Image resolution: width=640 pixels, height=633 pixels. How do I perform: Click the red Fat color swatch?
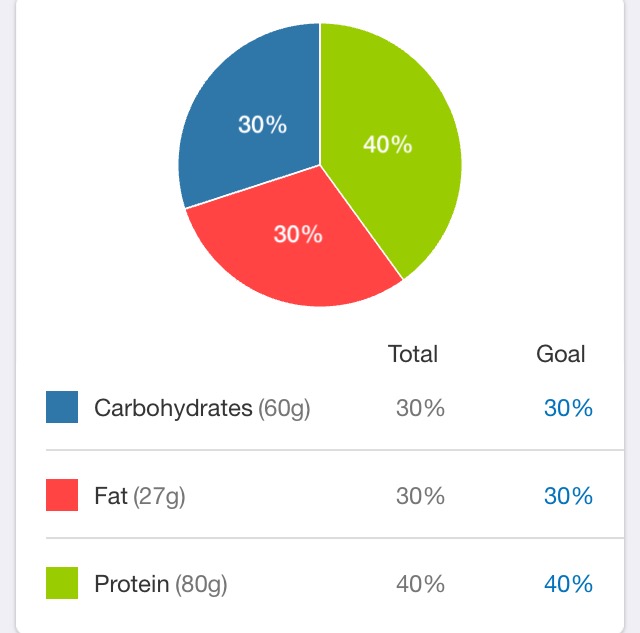point(62,495)
